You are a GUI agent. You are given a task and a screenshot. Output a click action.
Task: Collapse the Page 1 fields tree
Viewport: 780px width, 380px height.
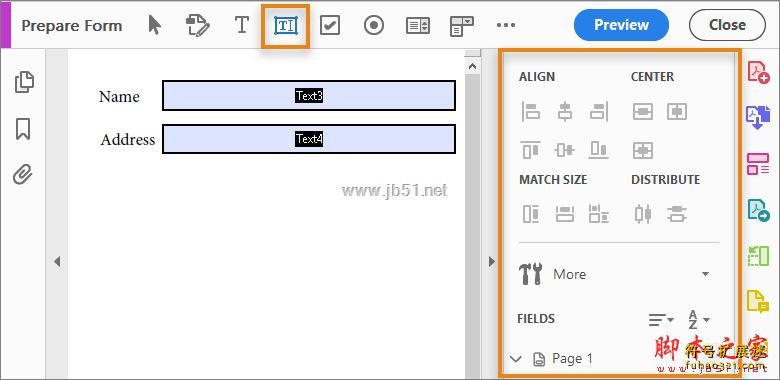point(516,359)
